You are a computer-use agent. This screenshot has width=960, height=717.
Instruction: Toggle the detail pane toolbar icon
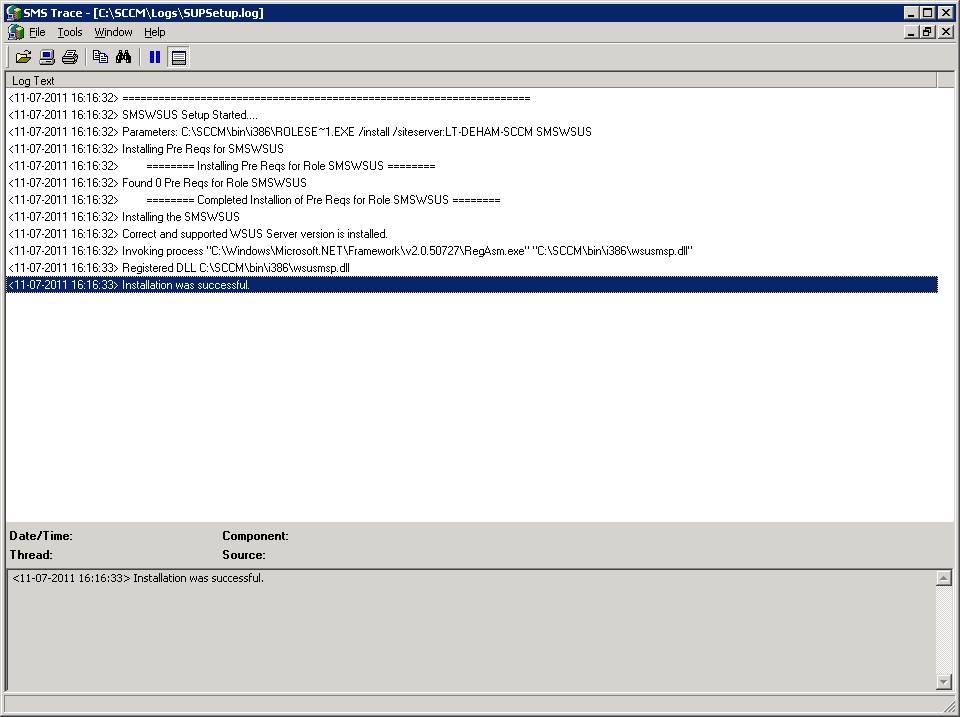(x=179, y=57)
